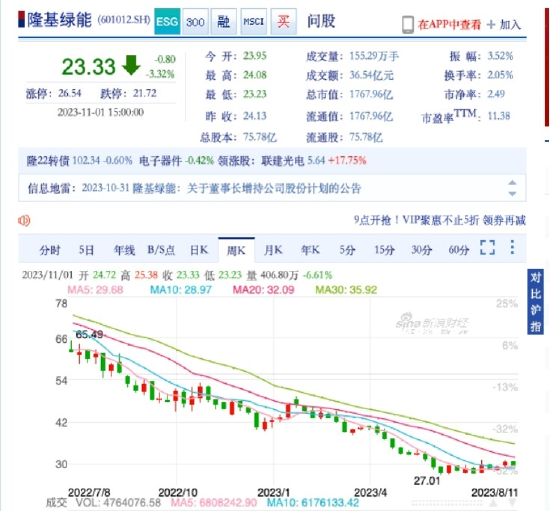550x511 pixels.
Task: Switch to 5日 chart tab
Action: [86, 250]
